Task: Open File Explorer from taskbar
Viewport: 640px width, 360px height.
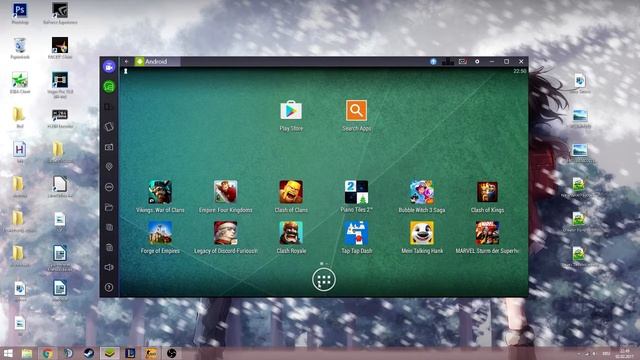Action: pos(27,353)
